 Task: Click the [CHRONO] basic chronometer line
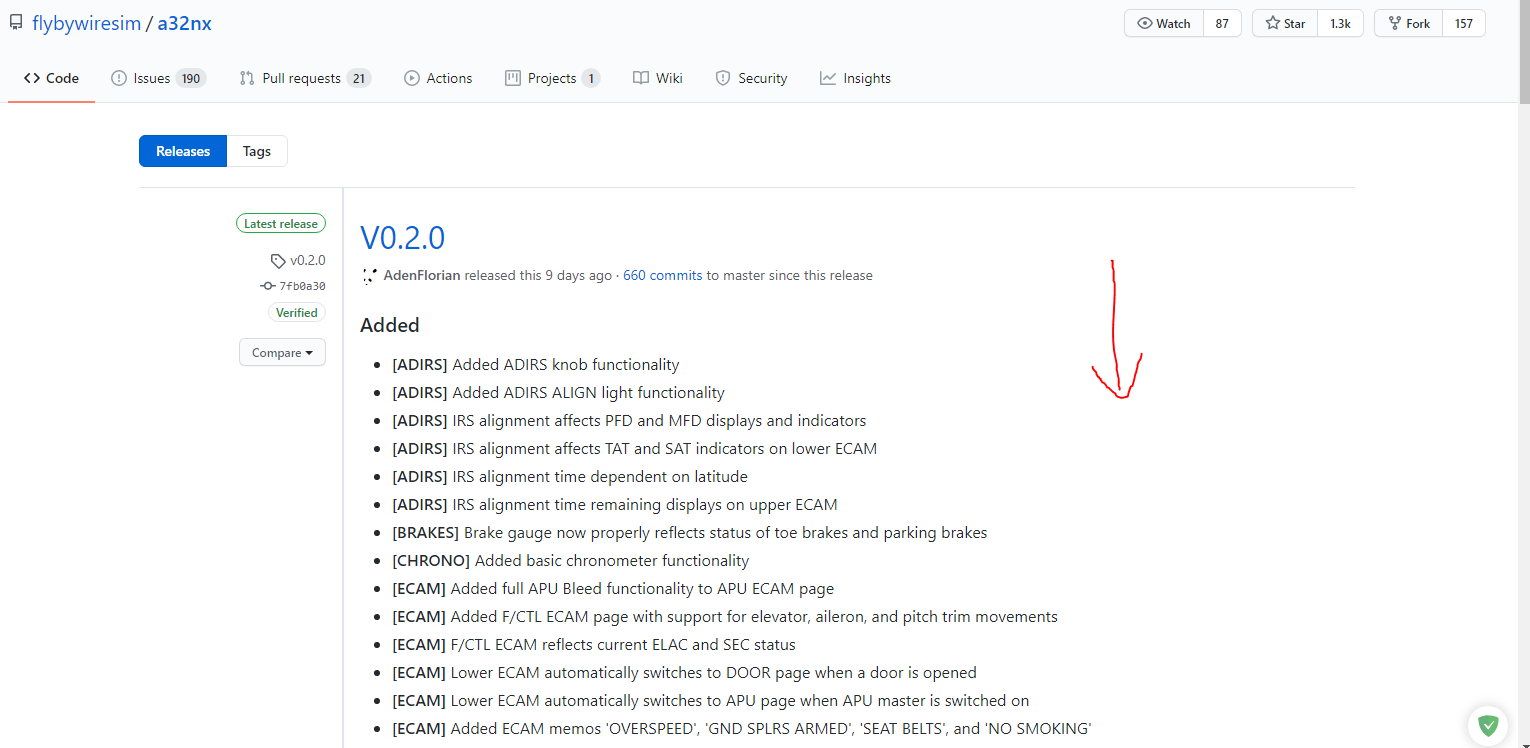click(x=571, y=561)
